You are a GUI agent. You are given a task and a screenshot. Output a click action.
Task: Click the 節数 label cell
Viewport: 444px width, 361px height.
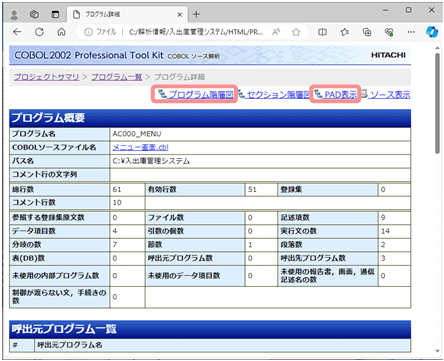point(195,245)
